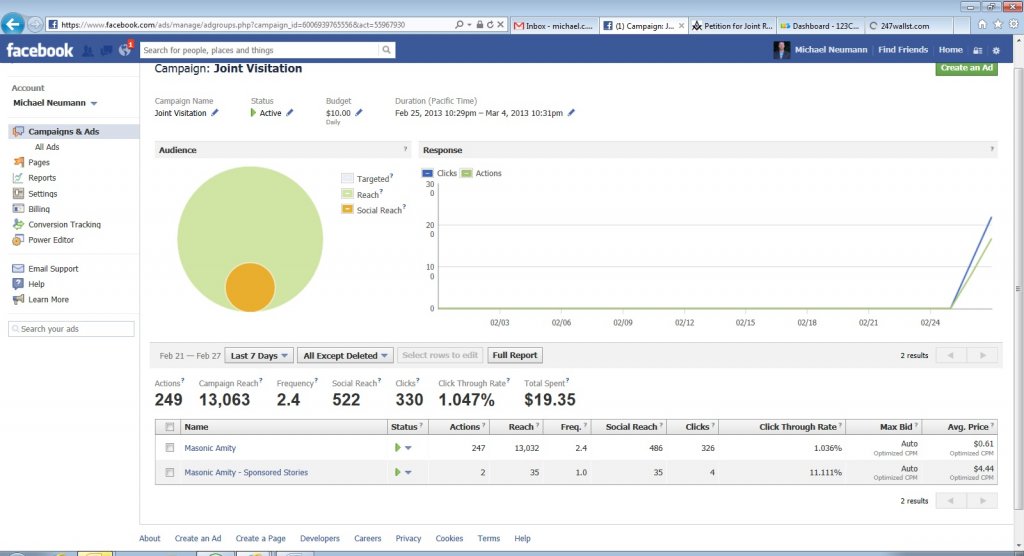
Task: Open the Last 7 Days date range dropdown
Action: pos(259,355)
